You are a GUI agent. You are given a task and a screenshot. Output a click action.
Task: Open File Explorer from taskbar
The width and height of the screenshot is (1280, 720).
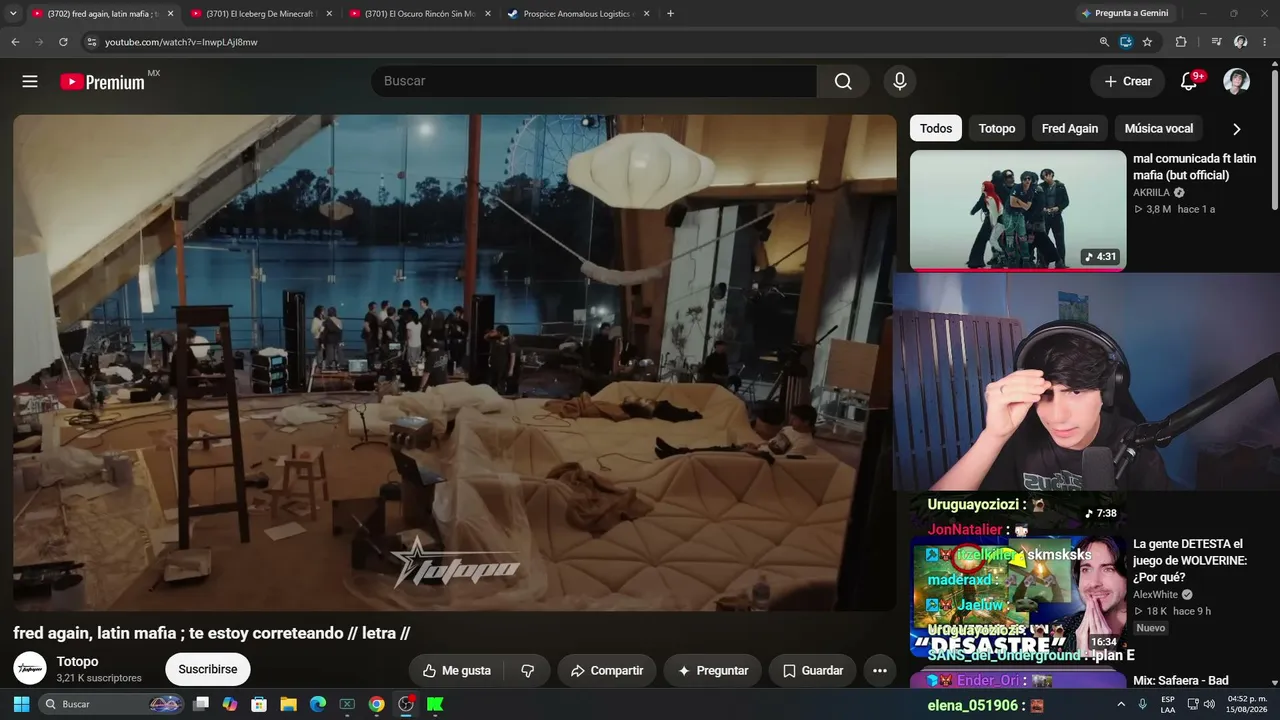tap(288, 704)
